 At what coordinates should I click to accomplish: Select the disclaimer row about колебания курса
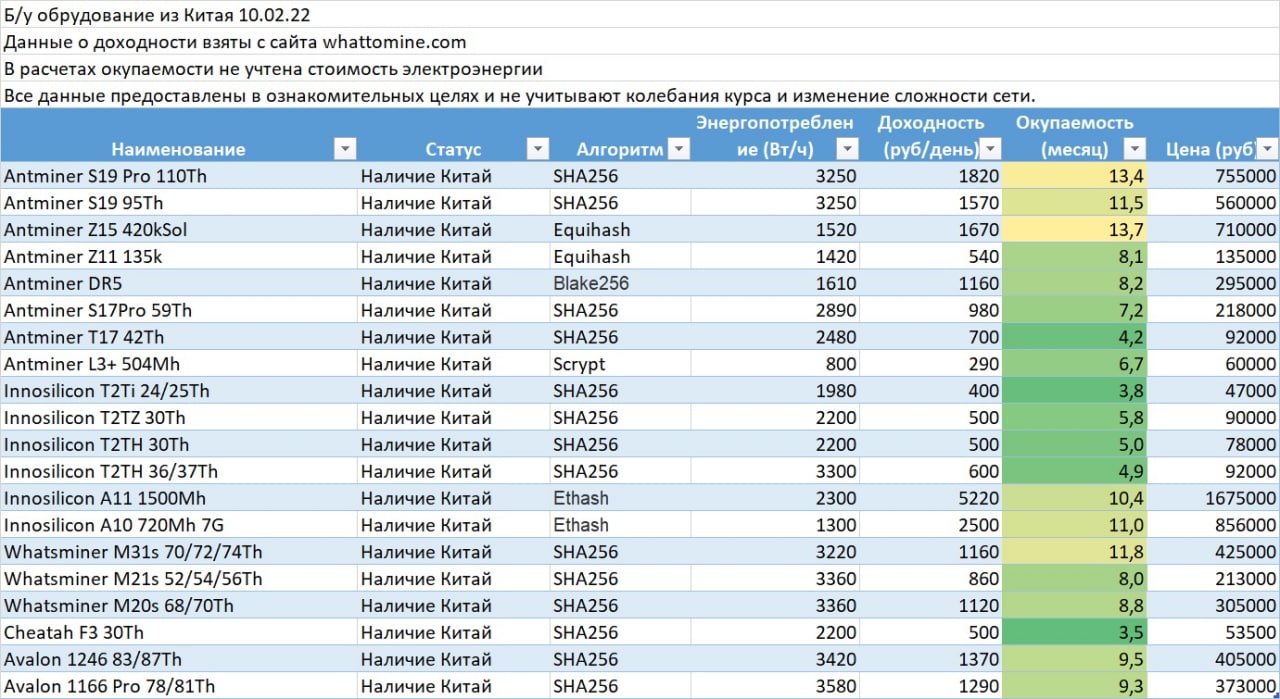[x=640, y=95]
